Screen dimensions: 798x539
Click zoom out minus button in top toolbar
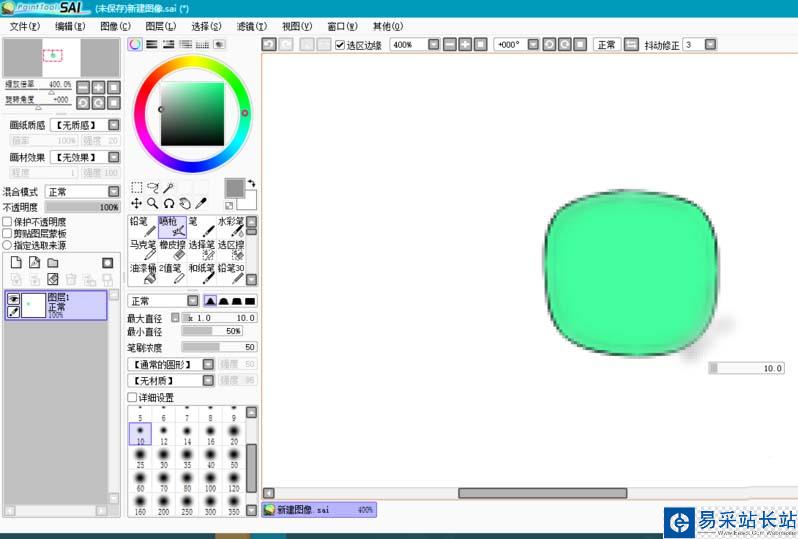point(450,45)
